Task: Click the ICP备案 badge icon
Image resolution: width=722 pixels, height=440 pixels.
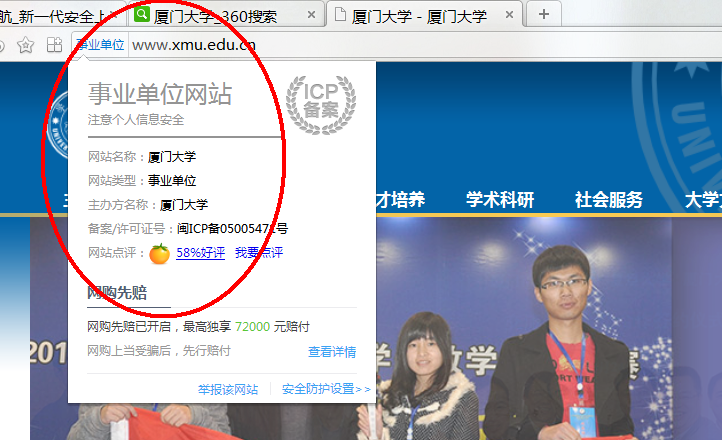Action: 321,105
